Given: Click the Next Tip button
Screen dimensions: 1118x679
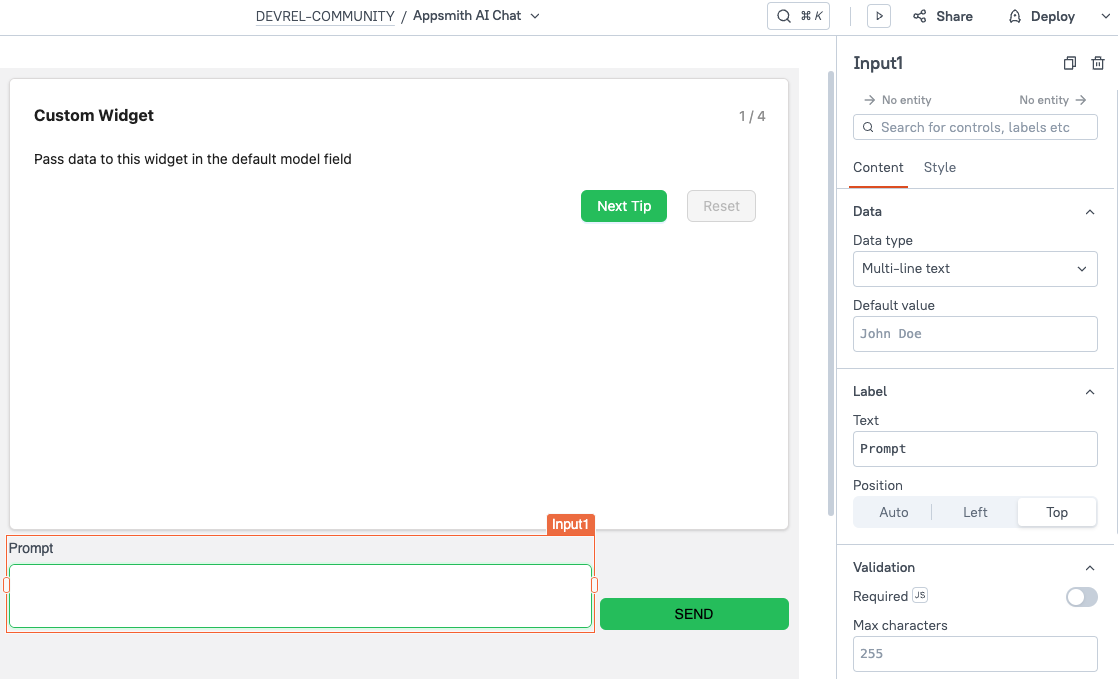Looking at the screenshot, I should click(623, 206).
